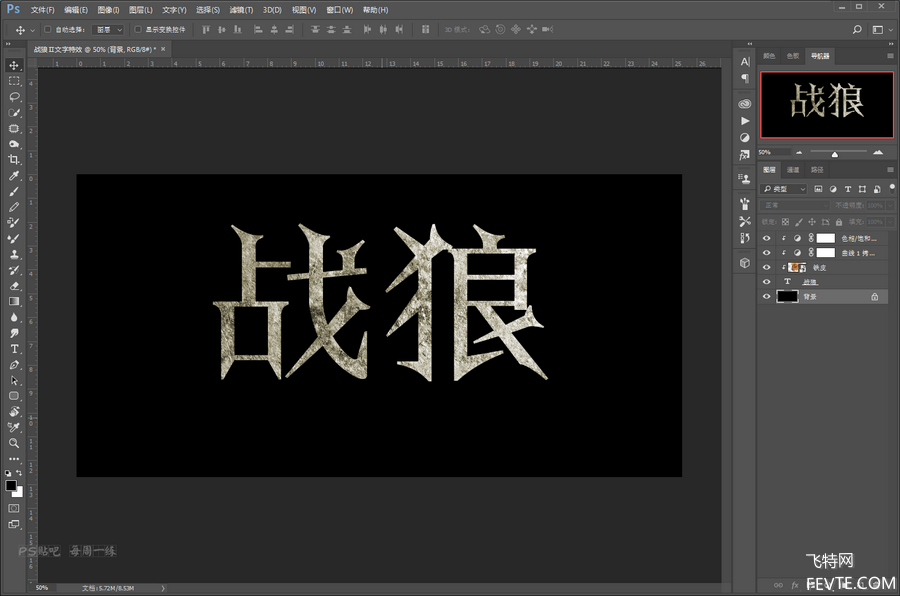Select the Gradient tool
The width and height of the screenshot is (900, 596).
click(14, 301)
